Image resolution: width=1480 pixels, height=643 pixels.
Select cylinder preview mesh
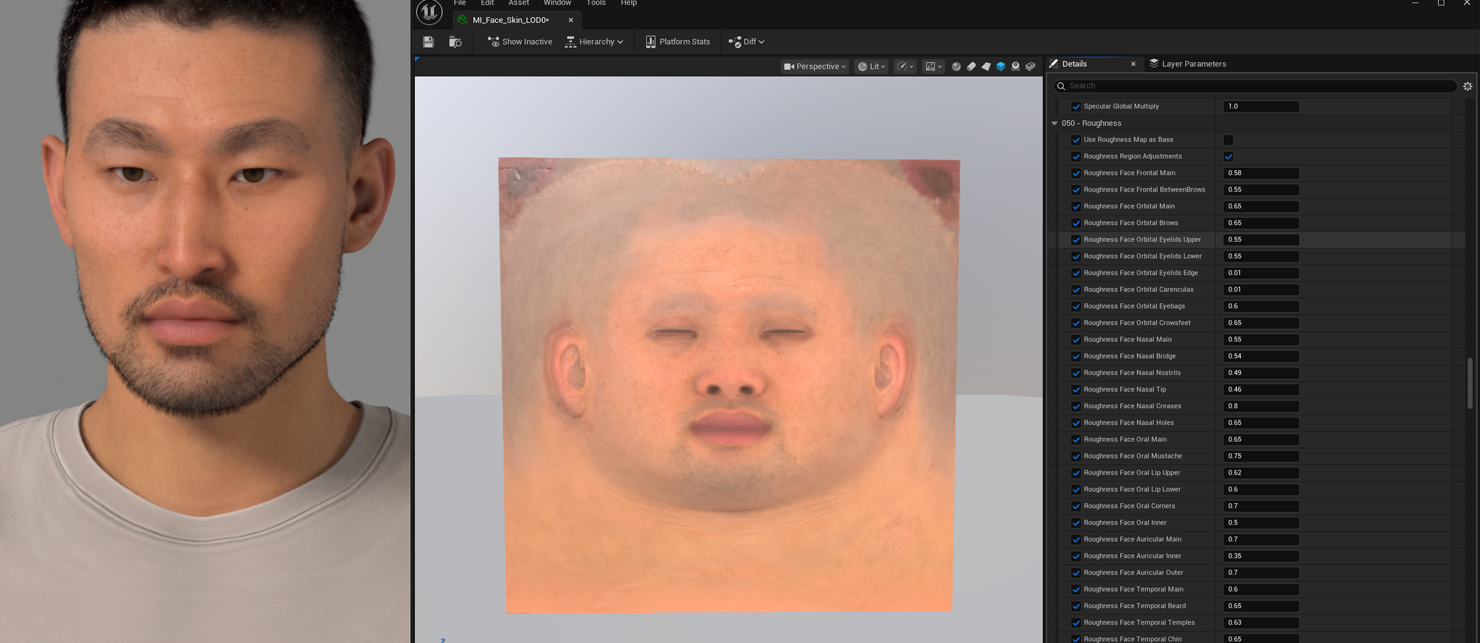point(971,66)
